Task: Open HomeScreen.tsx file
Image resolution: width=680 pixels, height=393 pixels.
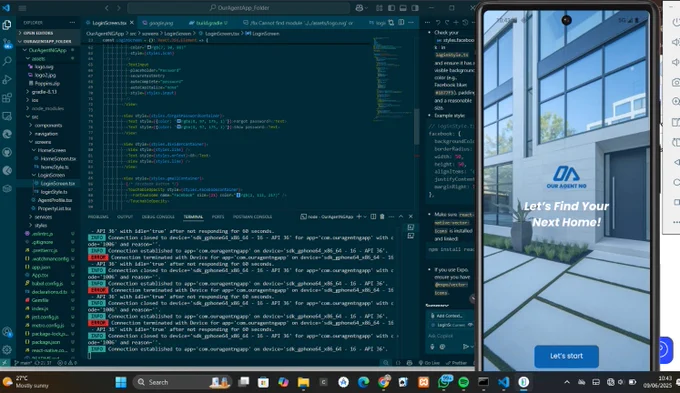Action: (x=58, y=158)
